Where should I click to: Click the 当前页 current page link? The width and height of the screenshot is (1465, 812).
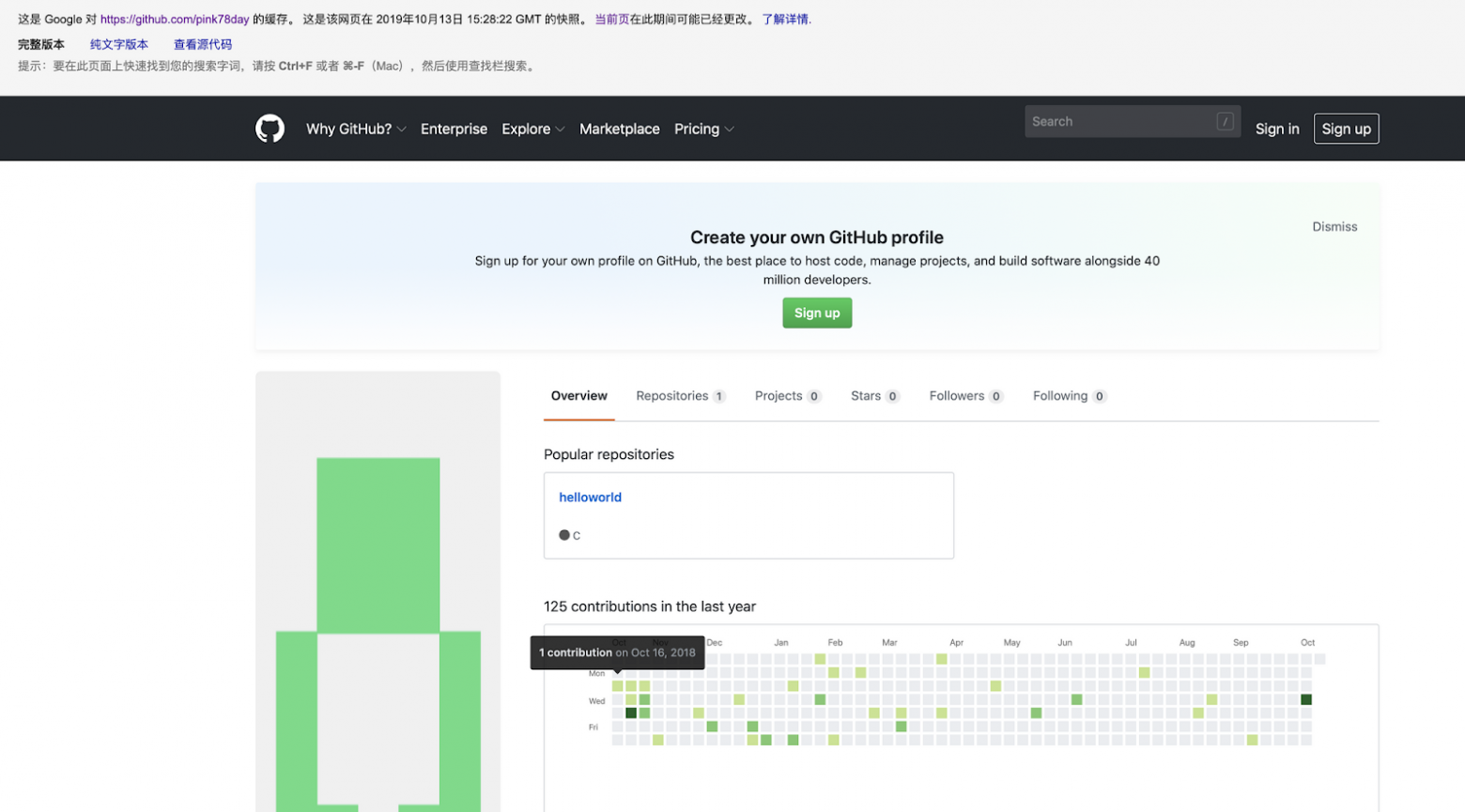click(x=611, y=19)
